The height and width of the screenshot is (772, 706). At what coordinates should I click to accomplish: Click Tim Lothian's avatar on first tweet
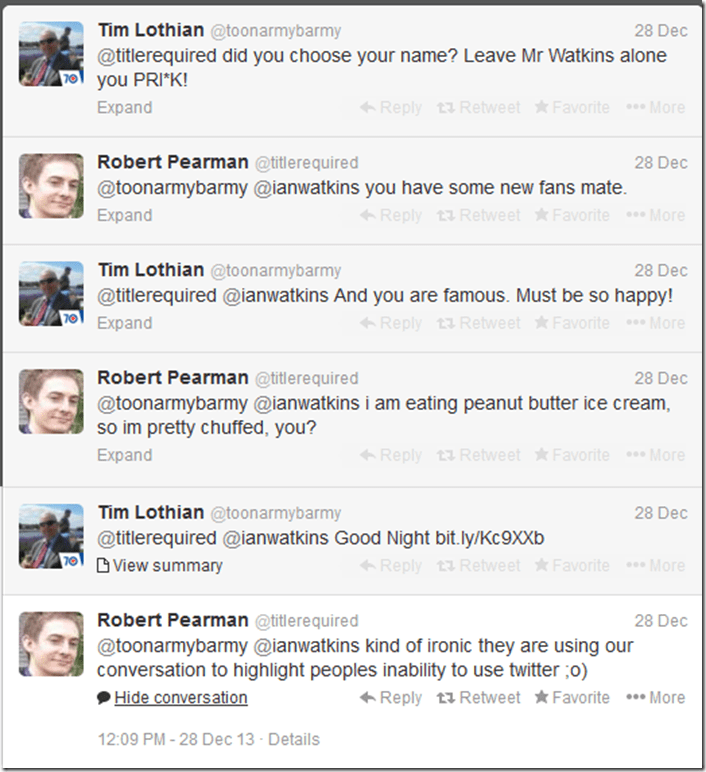click(51, 53)
